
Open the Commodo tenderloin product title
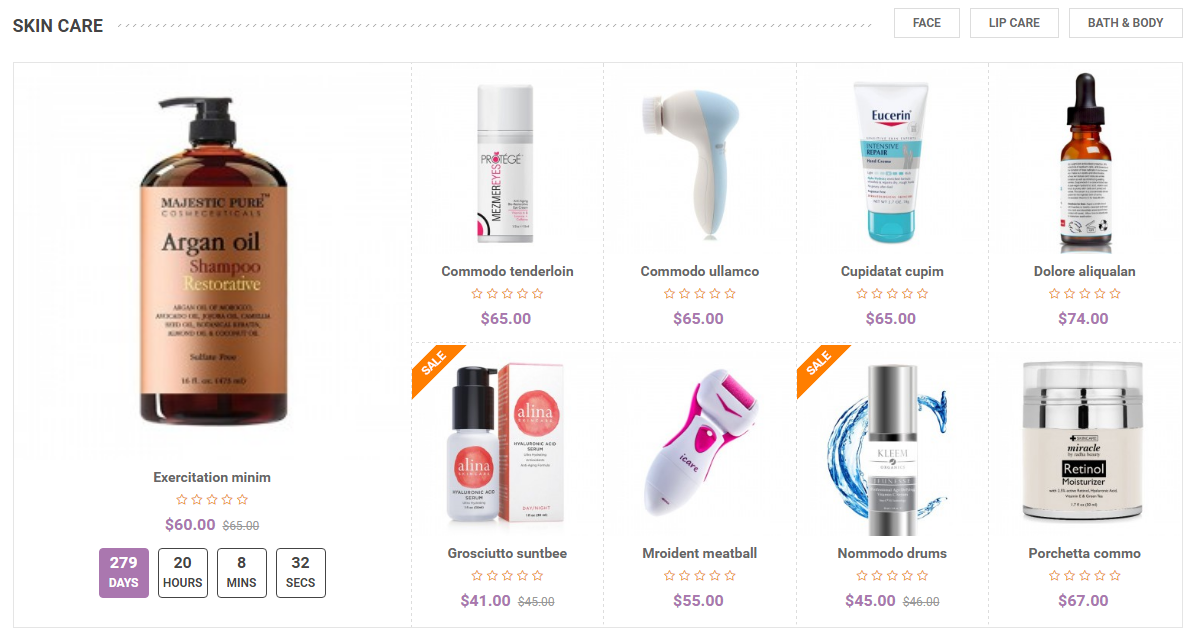507,271
